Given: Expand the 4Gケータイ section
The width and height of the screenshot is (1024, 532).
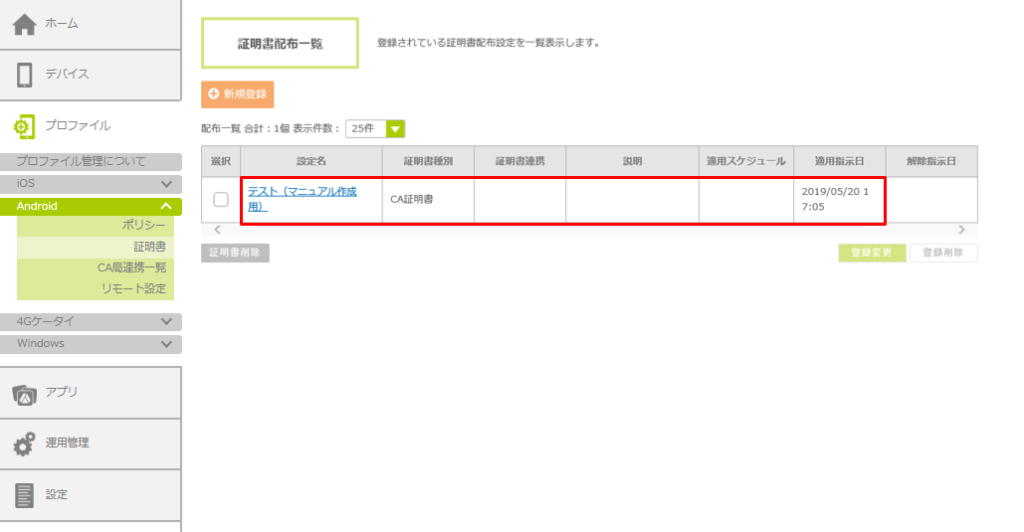Looking at the screenshot, I should pos(166,322).
